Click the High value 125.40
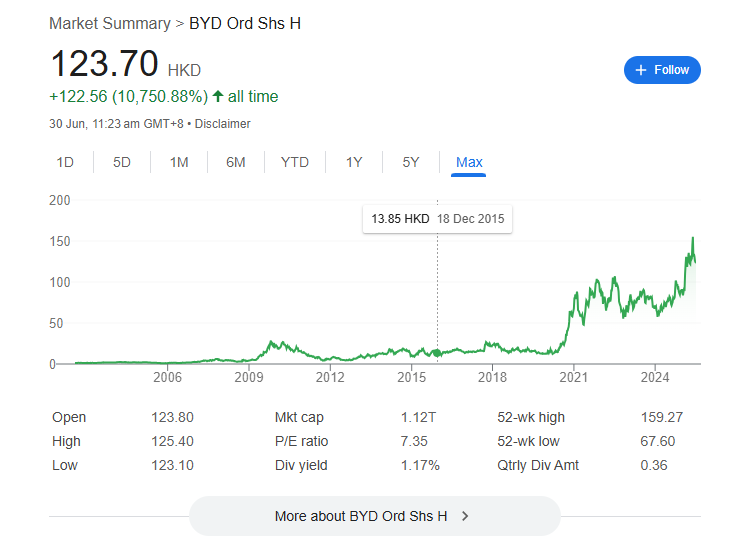The image size is (751, 559). [x=172, y=441]
